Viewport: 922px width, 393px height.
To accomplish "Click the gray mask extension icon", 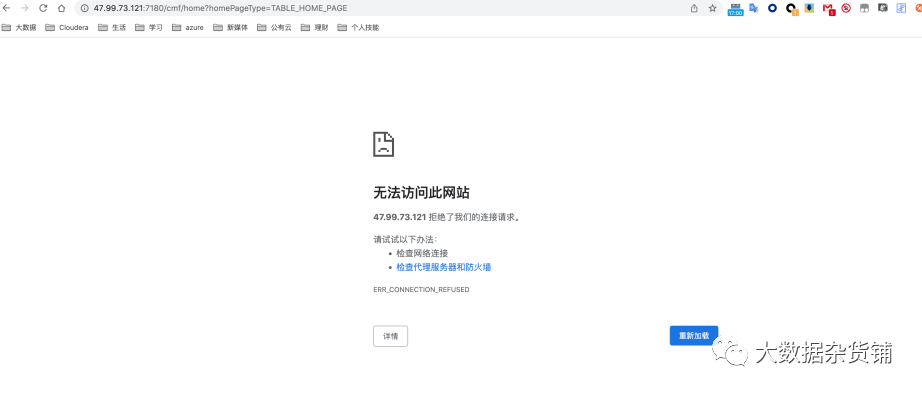I will (864, 8).
